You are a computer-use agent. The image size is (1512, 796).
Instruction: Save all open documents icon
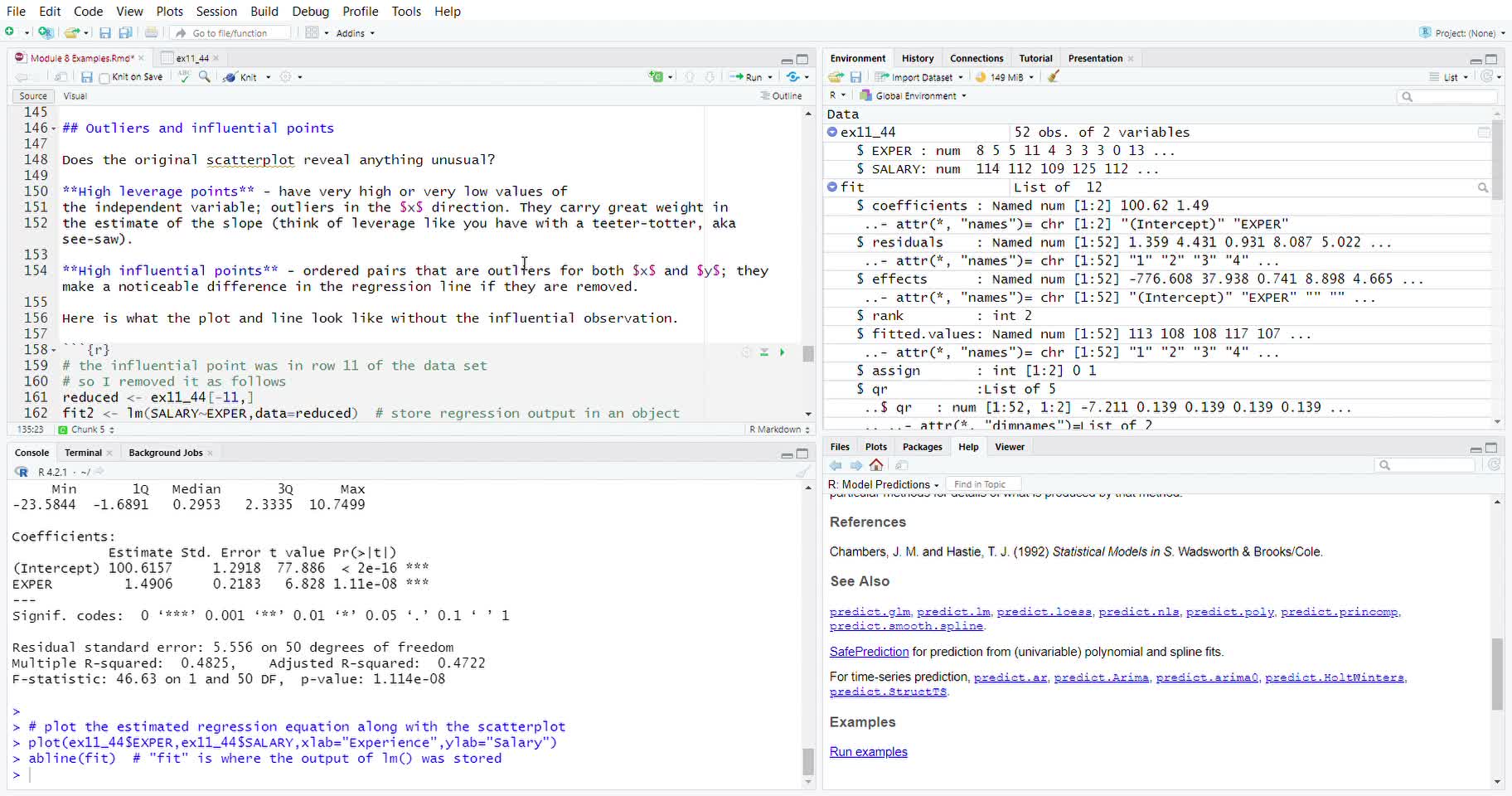125,32
